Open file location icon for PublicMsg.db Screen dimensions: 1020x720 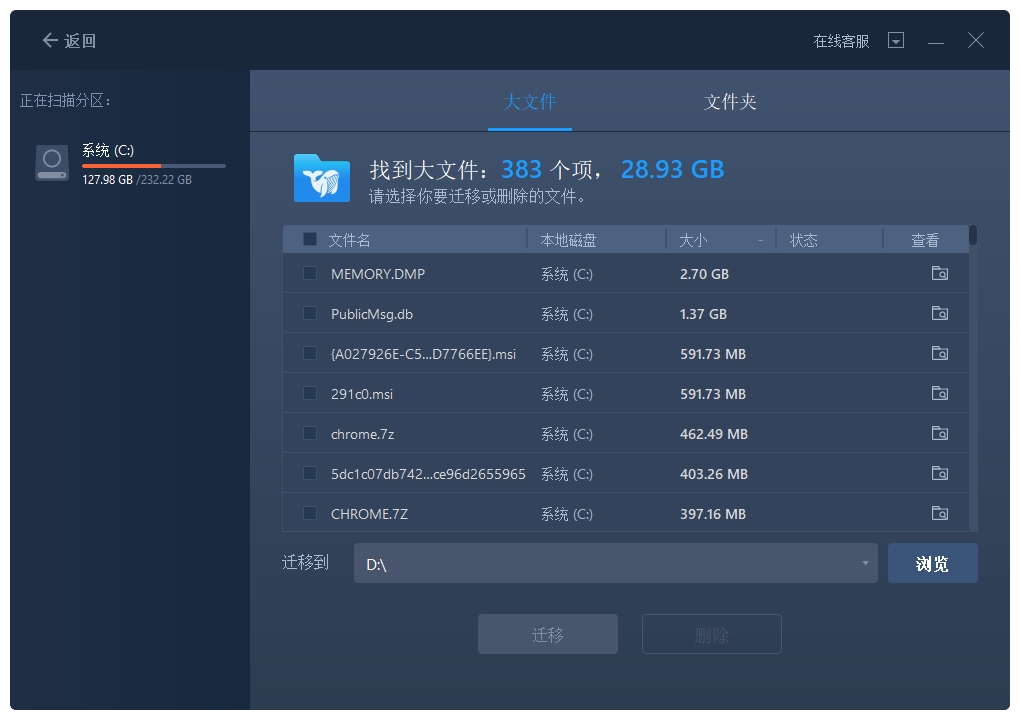tap(939, 313)
